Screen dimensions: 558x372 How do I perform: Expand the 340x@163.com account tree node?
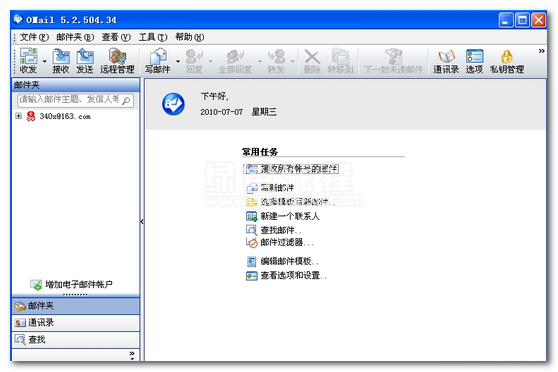pyautogui.click(x=19, y=116)
